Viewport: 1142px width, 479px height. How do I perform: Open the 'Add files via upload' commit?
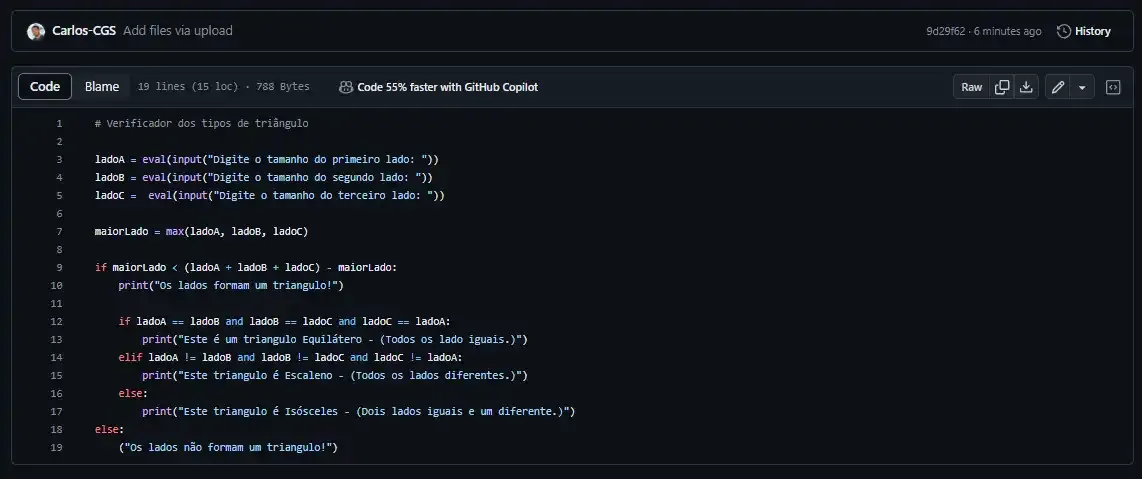coord(178,31)
